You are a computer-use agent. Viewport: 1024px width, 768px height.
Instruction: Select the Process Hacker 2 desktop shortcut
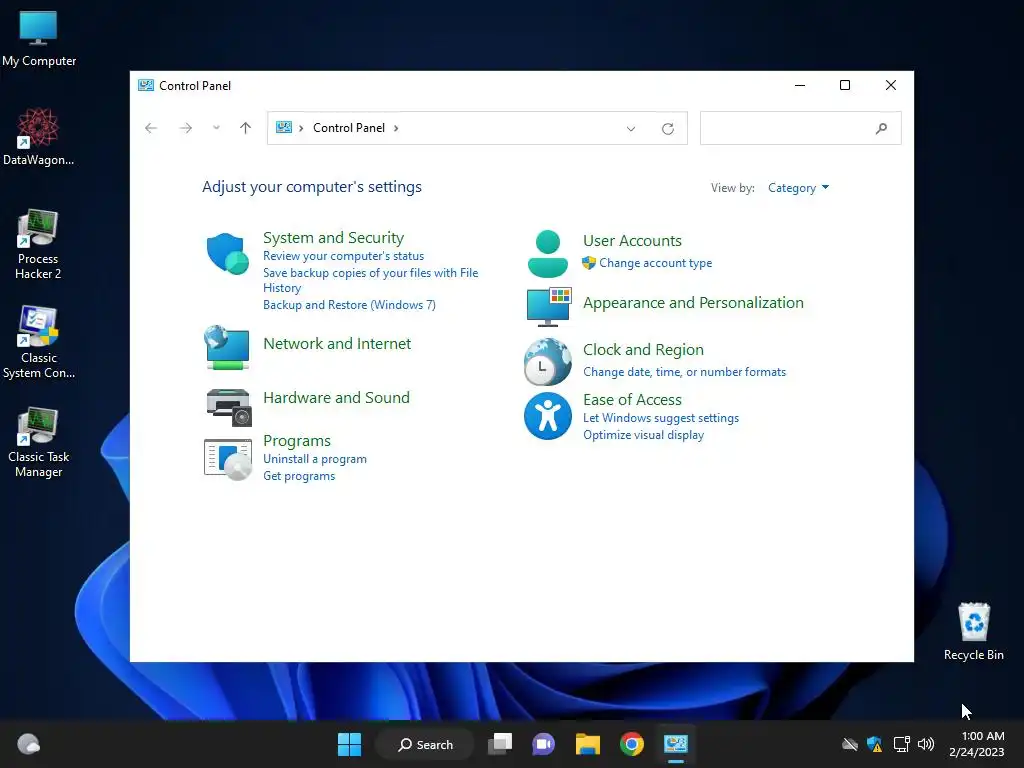coord(39,245)
